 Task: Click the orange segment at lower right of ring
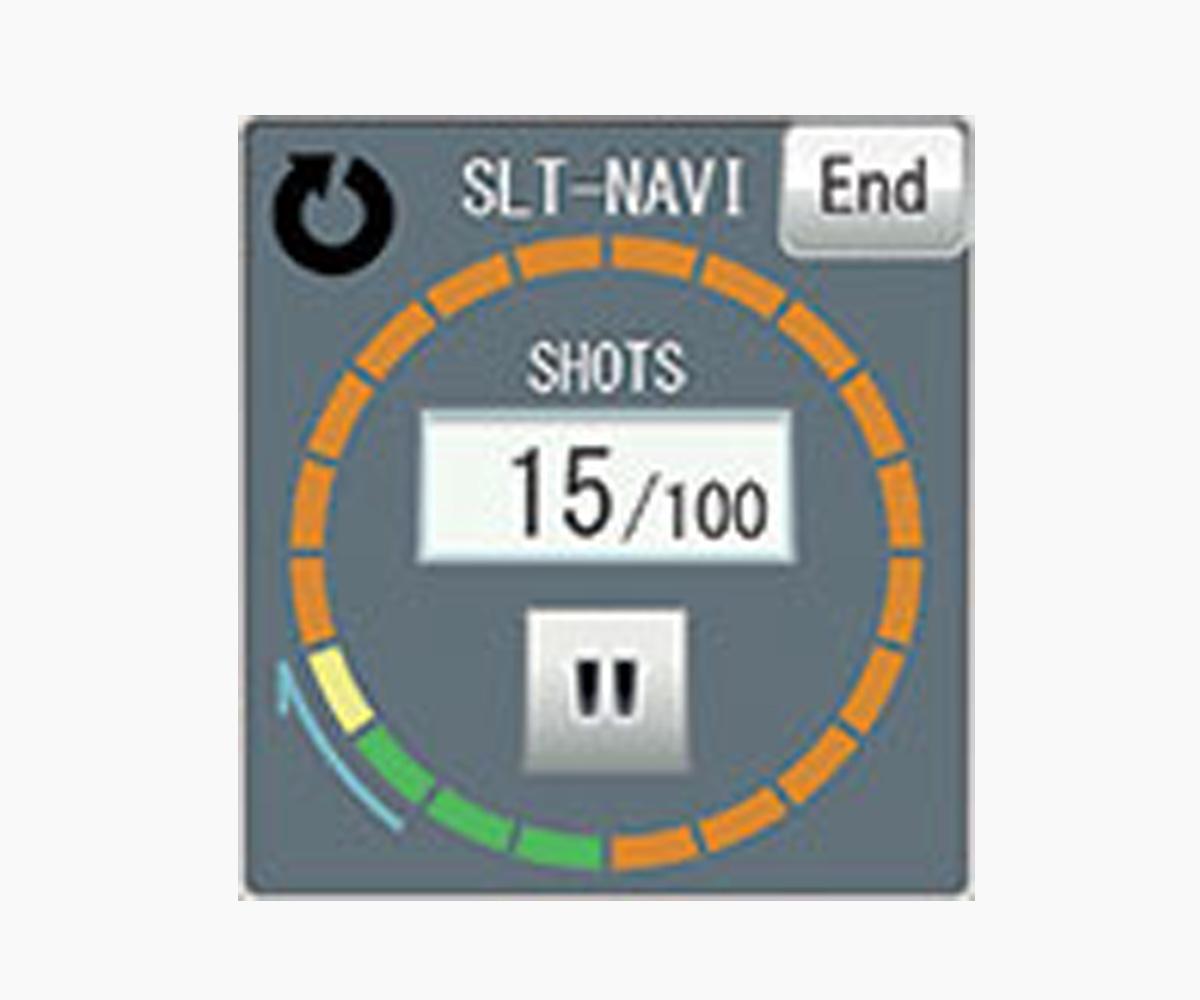pos(818,765)
